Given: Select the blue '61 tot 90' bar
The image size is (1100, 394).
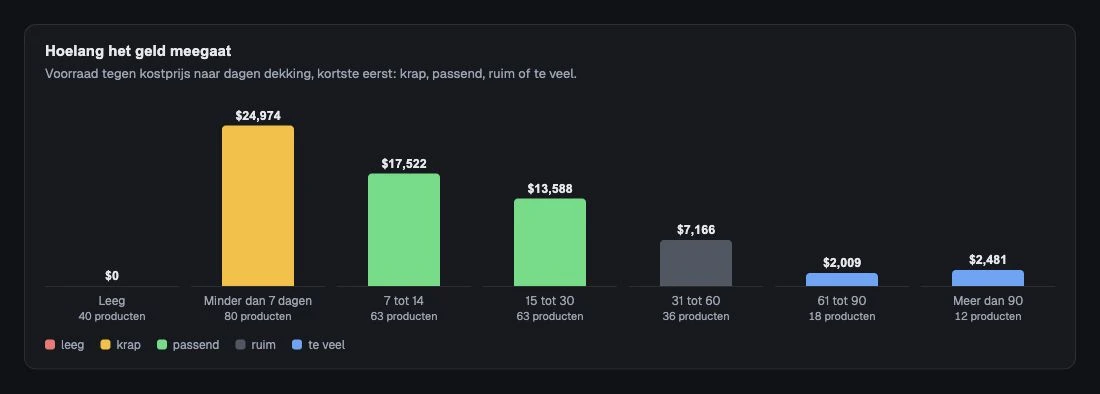Looking at the screenshot, I should coord(842,280).
